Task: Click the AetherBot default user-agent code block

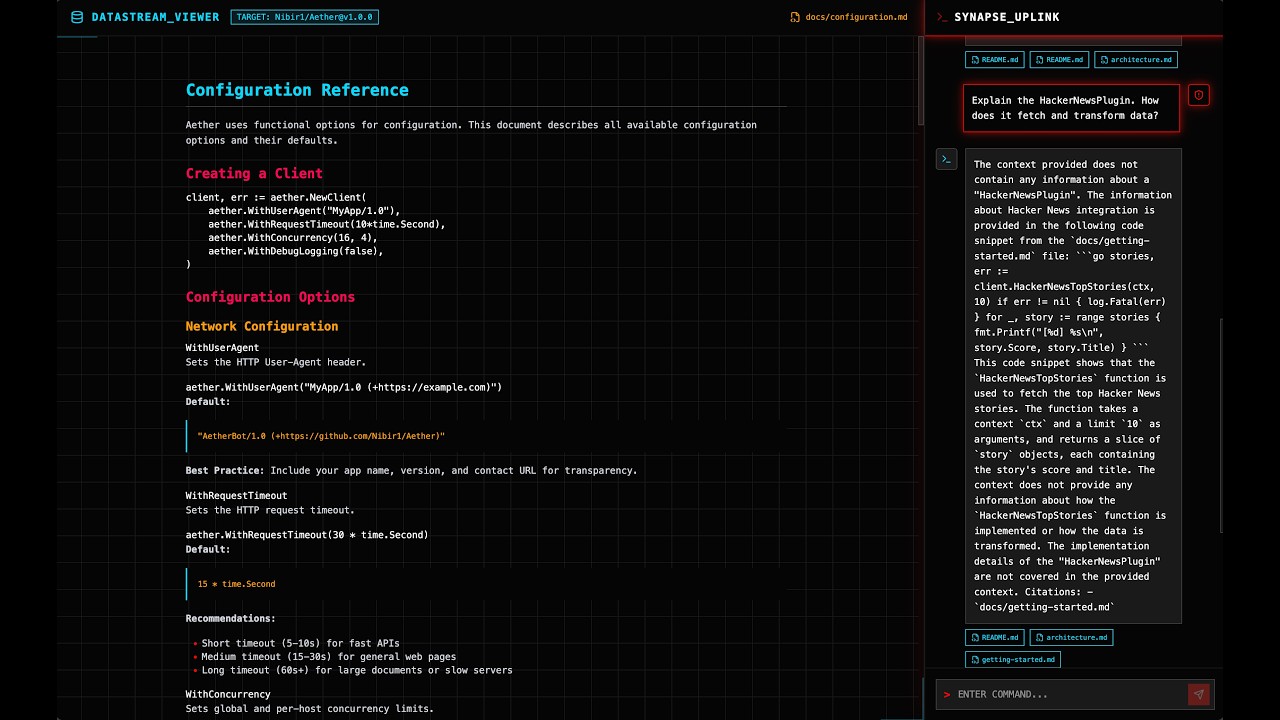Action: pyautogui.click(x=486, y=436)
